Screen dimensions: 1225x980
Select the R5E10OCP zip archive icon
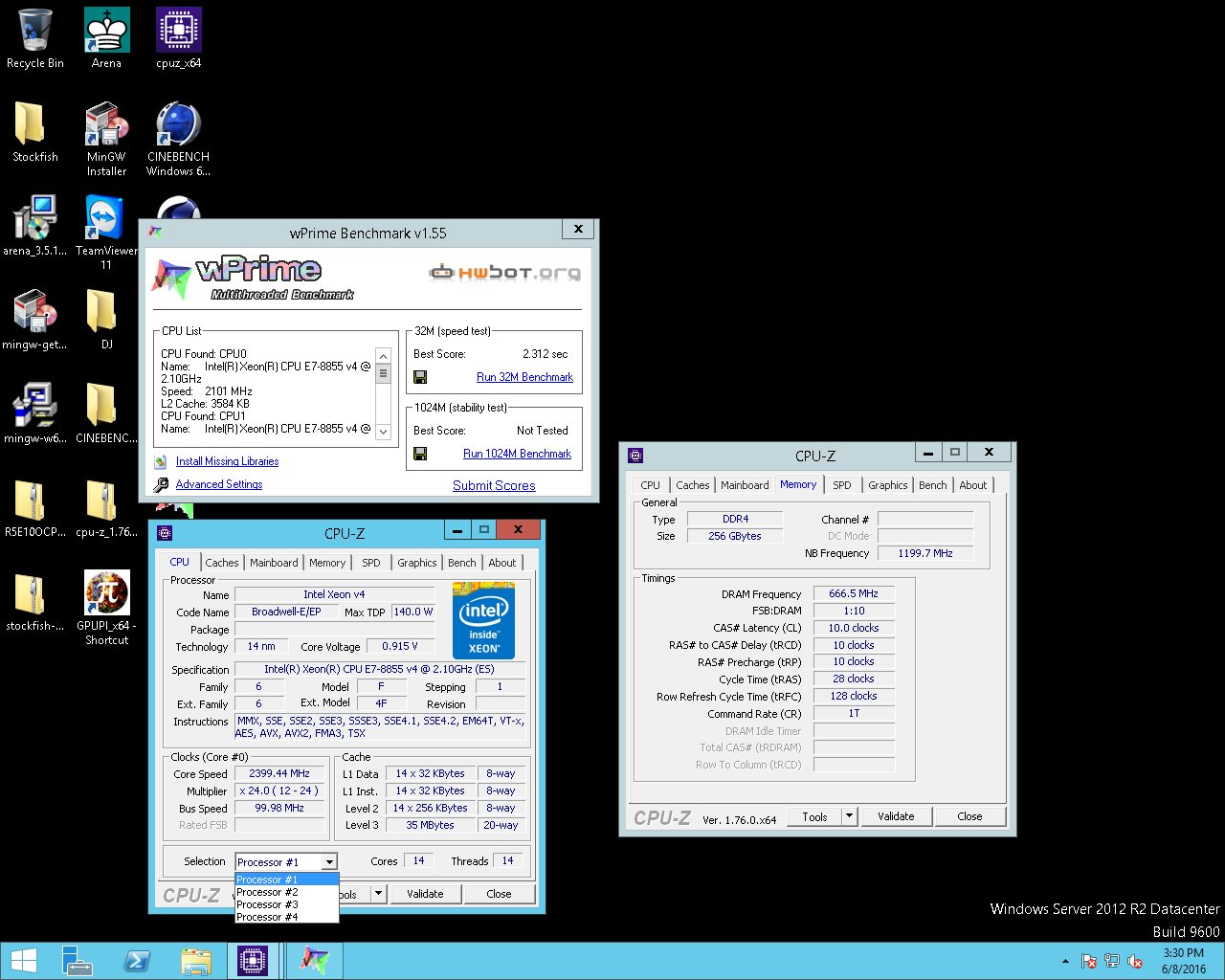35,507
